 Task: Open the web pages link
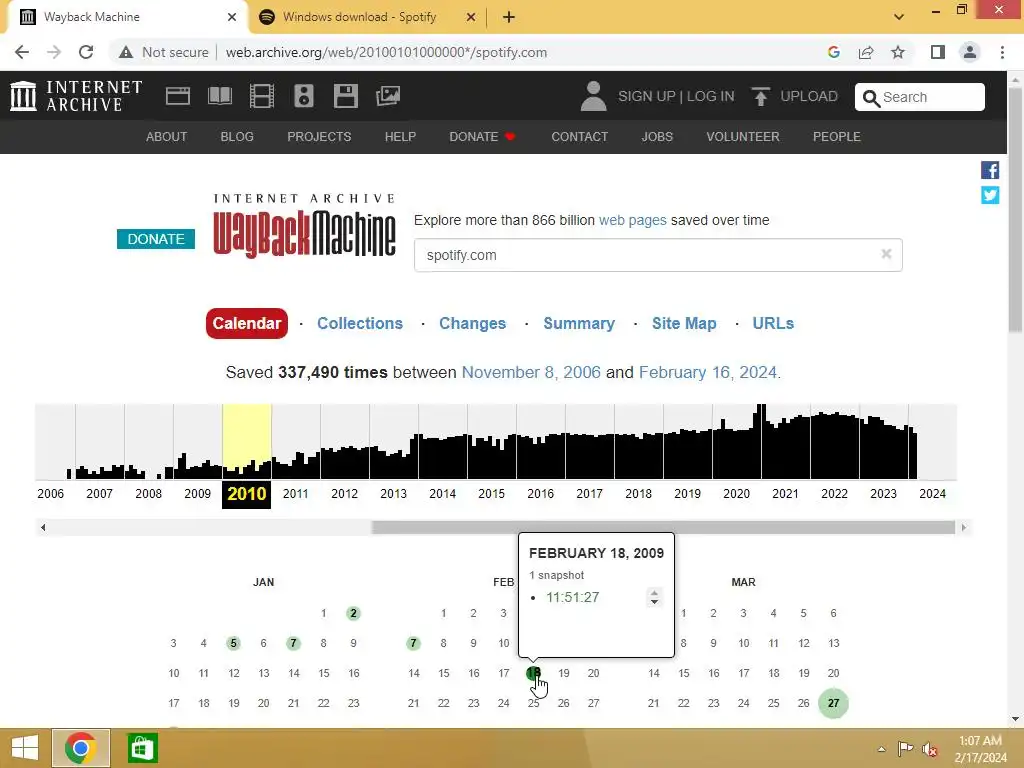click(x=633, y=220)
